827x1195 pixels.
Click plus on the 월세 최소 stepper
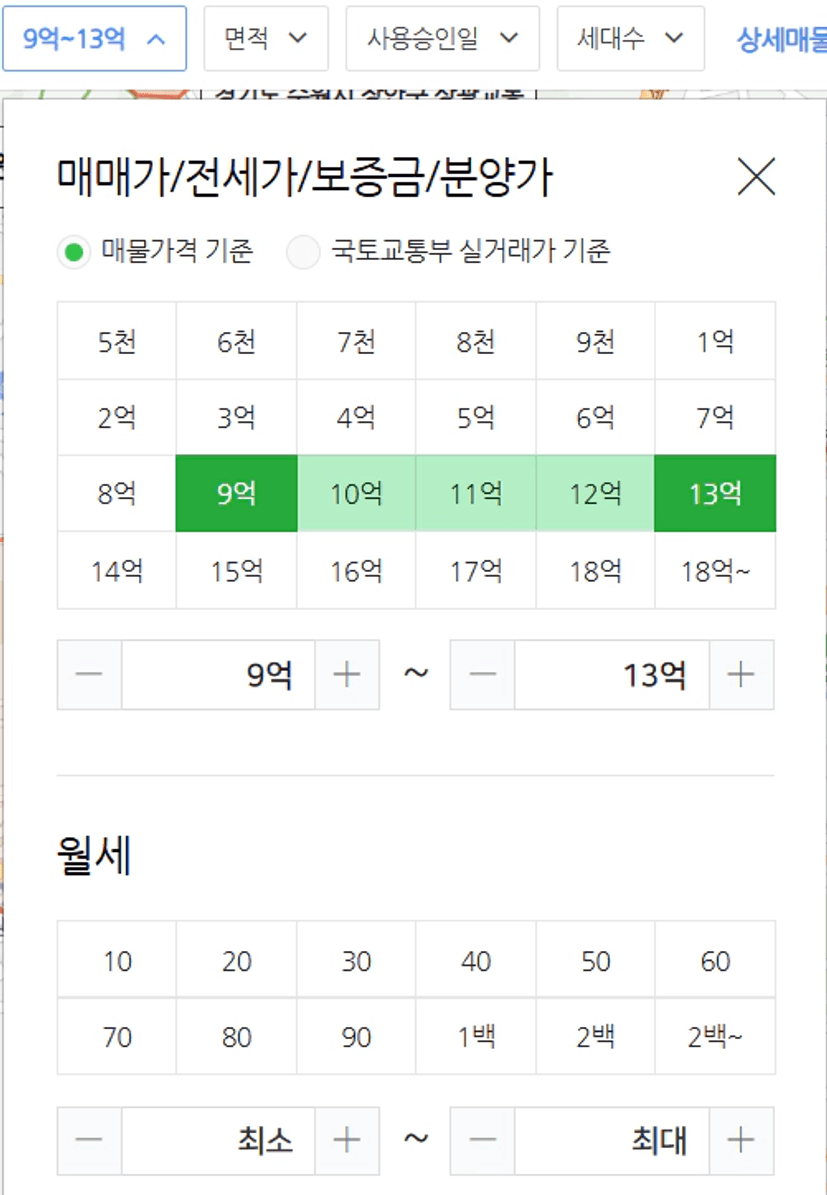[347, 1141]
